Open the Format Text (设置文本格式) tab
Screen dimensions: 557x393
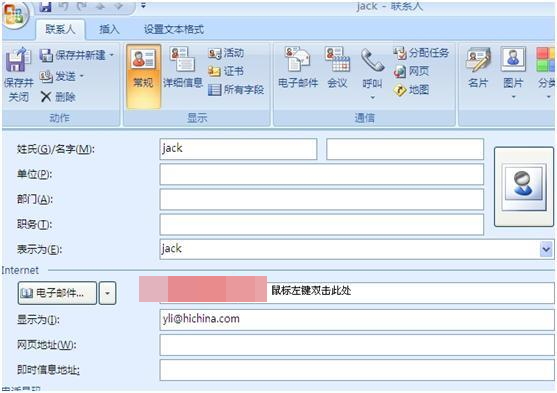click(x=174, y=29)
